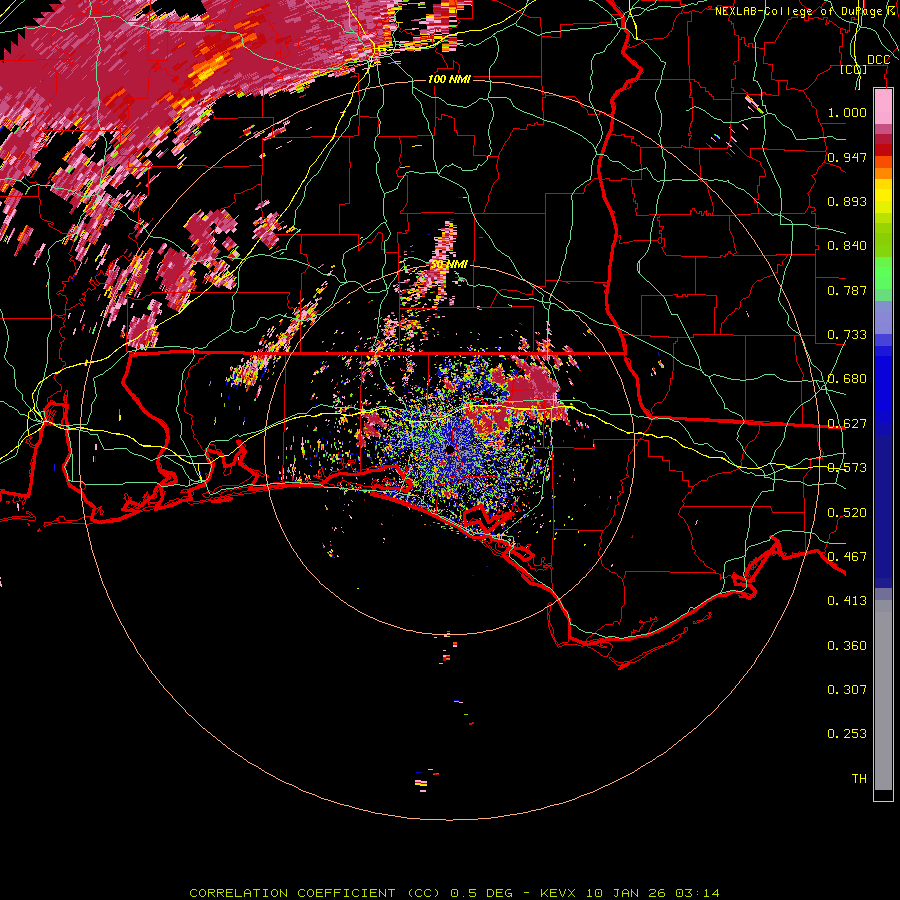Screen dimensions: 900x900
Task: Click the TH threshold label
Action: [859, 779]
